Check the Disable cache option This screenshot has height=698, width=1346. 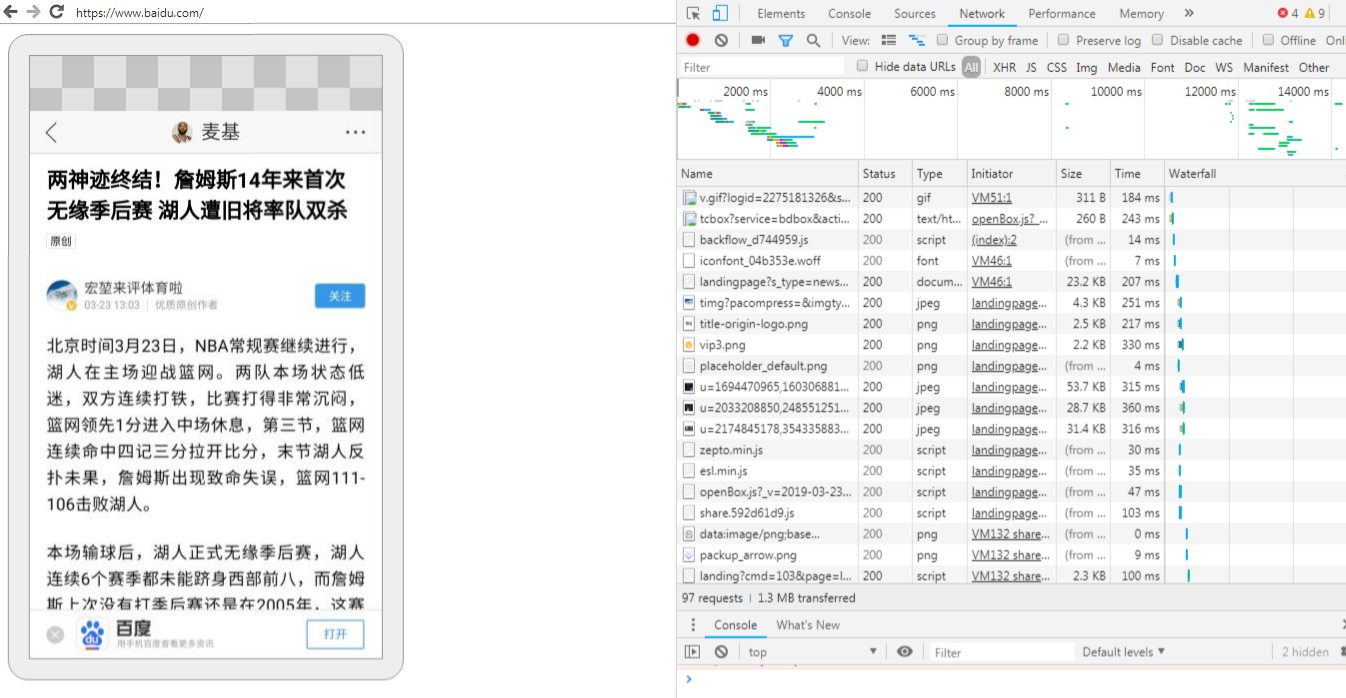(x=1158, y=40)
